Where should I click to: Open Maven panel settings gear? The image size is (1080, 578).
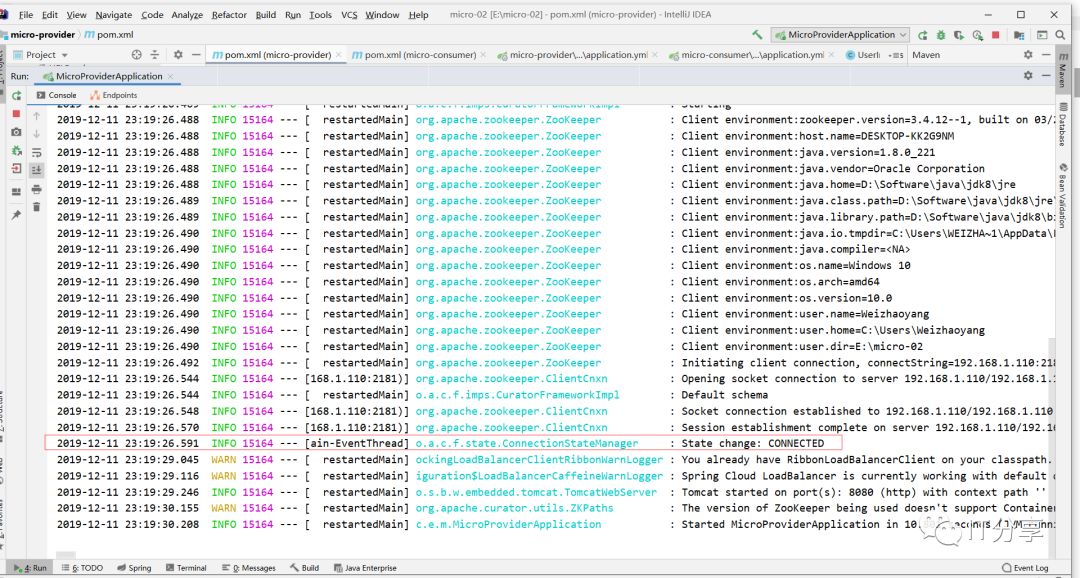pos(1028,54)
